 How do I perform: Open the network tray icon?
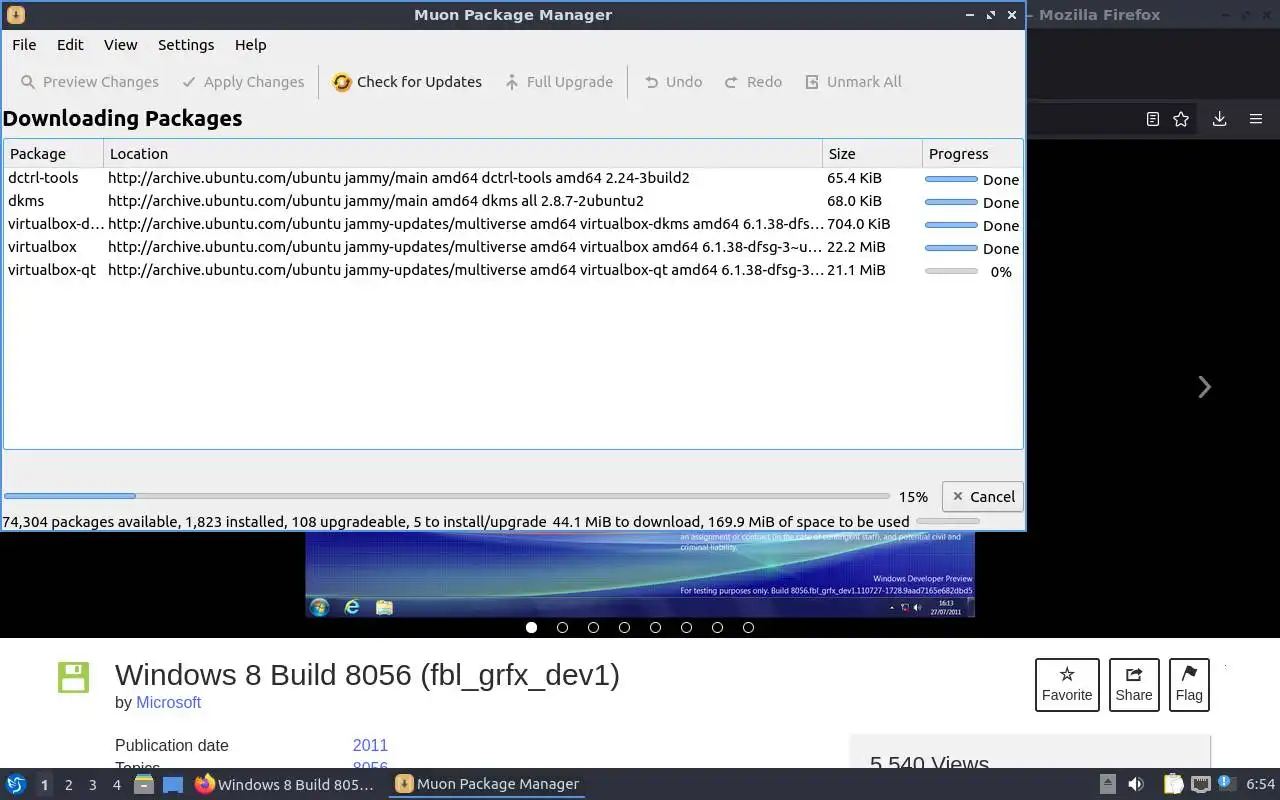pos(1201,784)
